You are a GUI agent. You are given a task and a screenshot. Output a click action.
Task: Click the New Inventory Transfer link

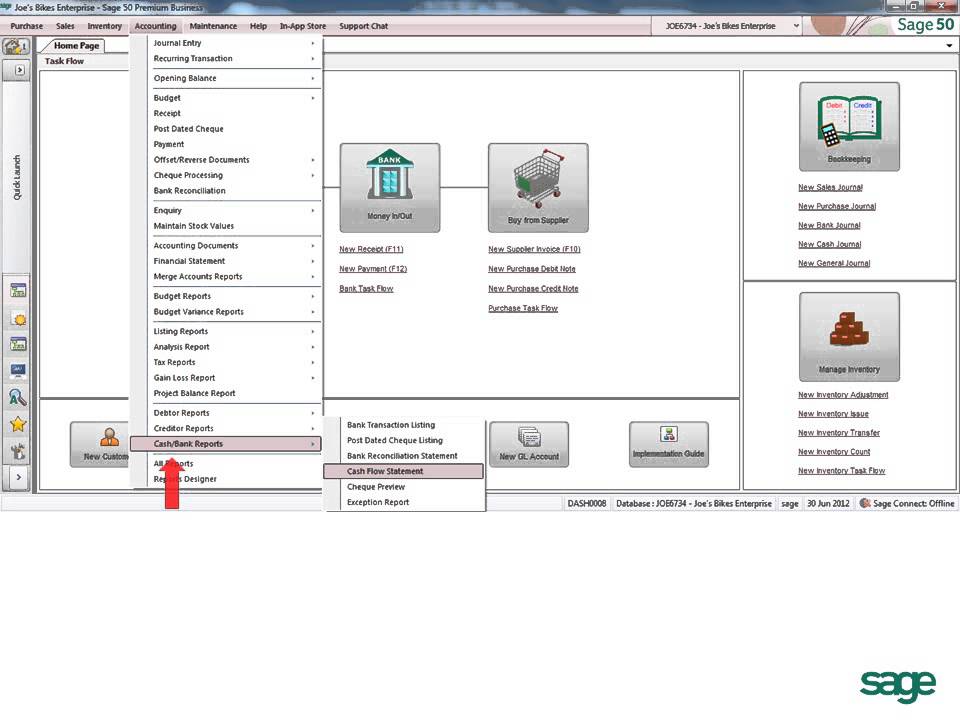[839, 433]
